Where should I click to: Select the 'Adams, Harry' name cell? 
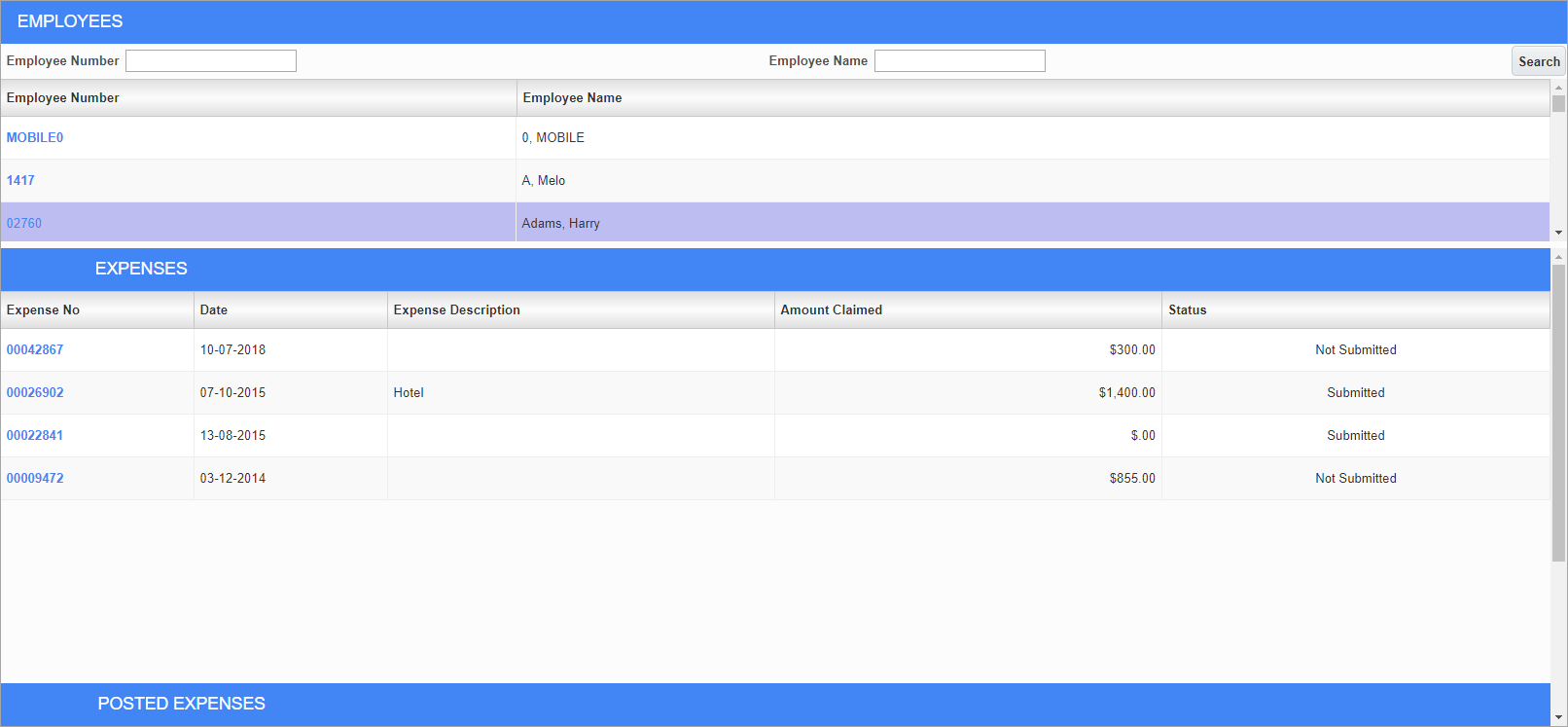[x=1033, y=224]
